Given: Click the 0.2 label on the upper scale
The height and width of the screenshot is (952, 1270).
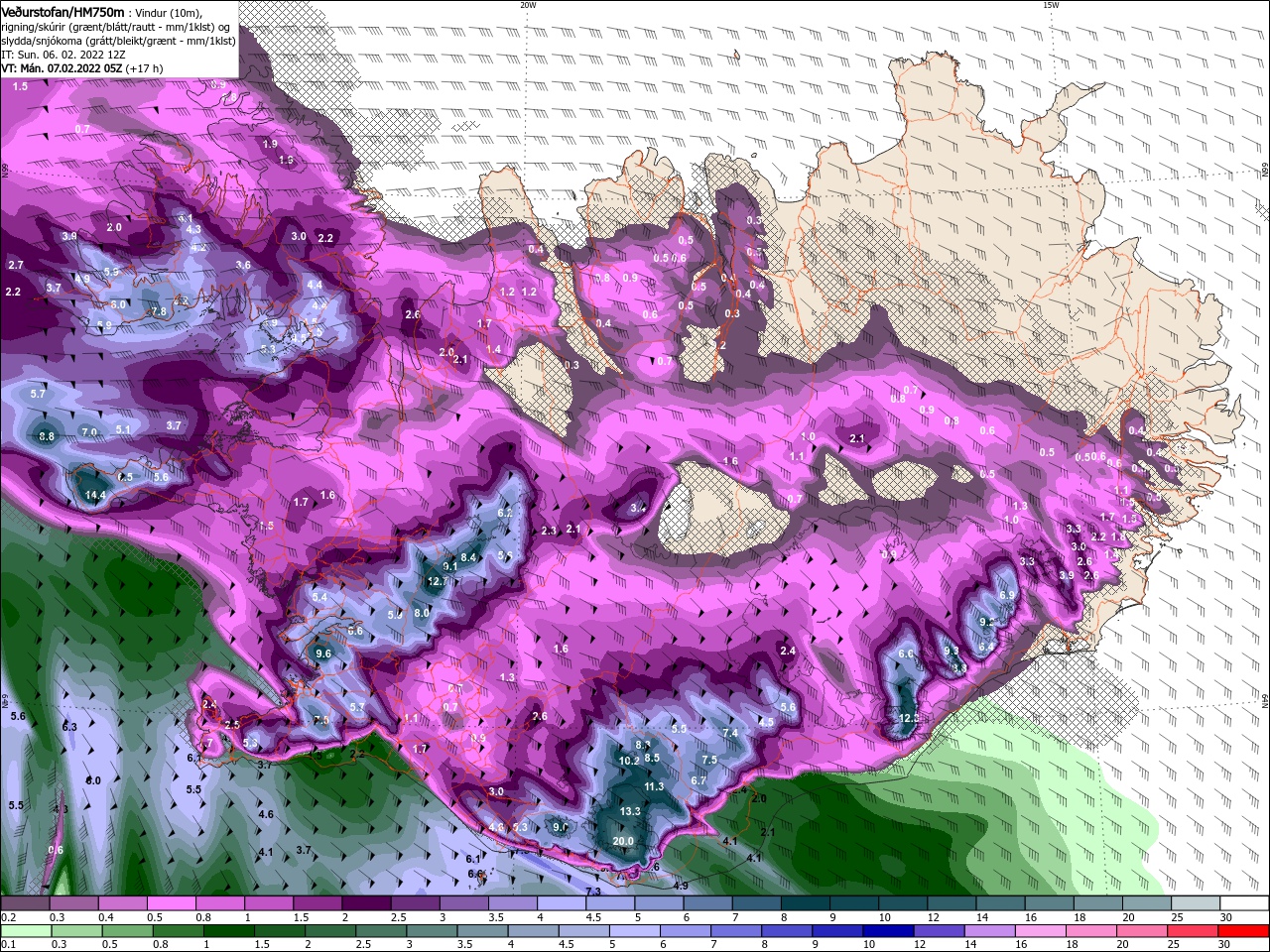Looking at the screenshot, I should click(x=9, y=917).
